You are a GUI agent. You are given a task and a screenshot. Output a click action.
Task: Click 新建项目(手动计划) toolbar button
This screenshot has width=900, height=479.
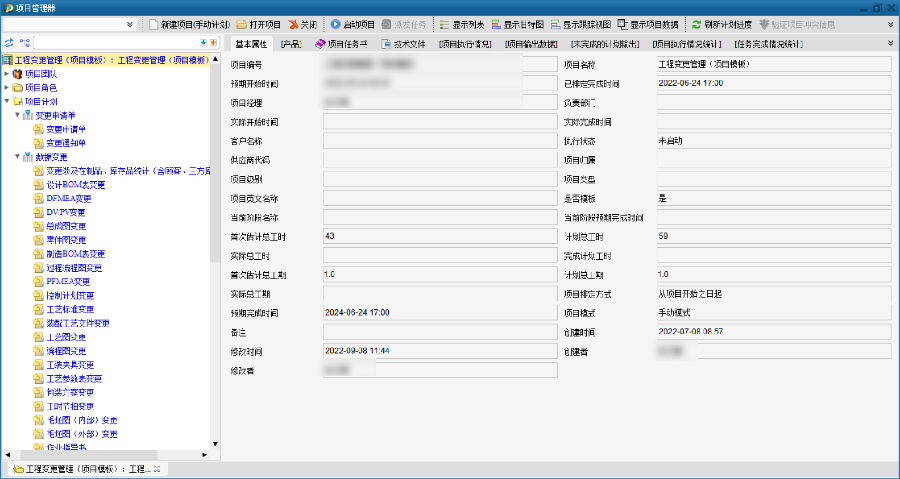pos(189,25)
